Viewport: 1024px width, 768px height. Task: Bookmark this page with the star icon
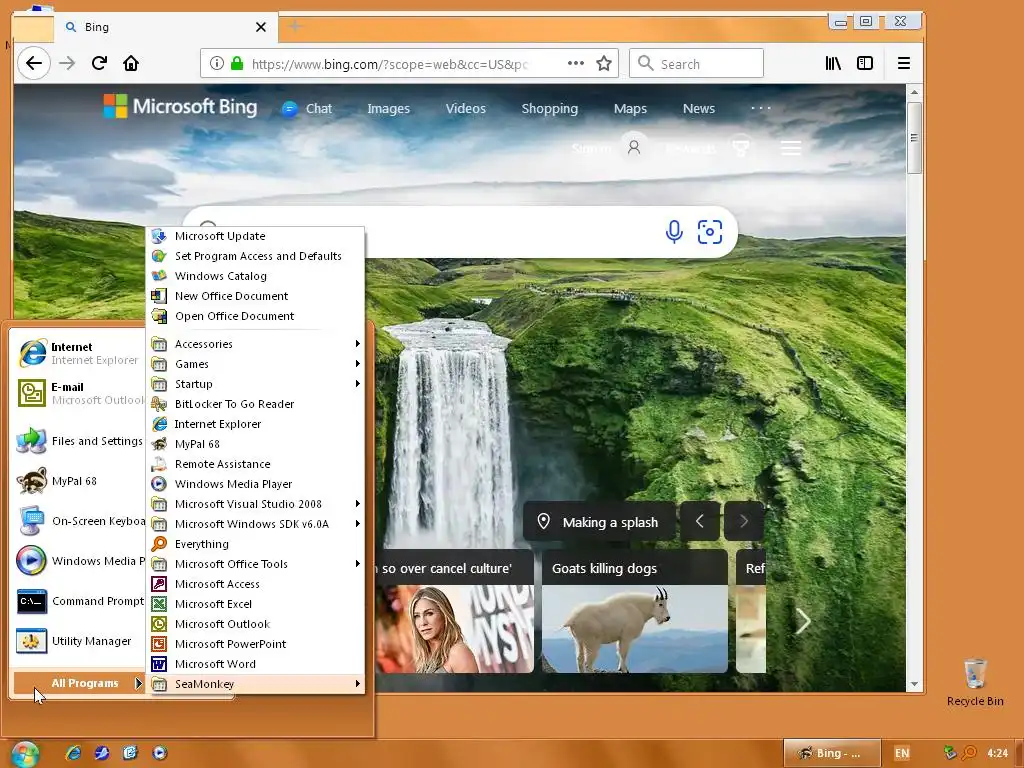click(603, 63)
